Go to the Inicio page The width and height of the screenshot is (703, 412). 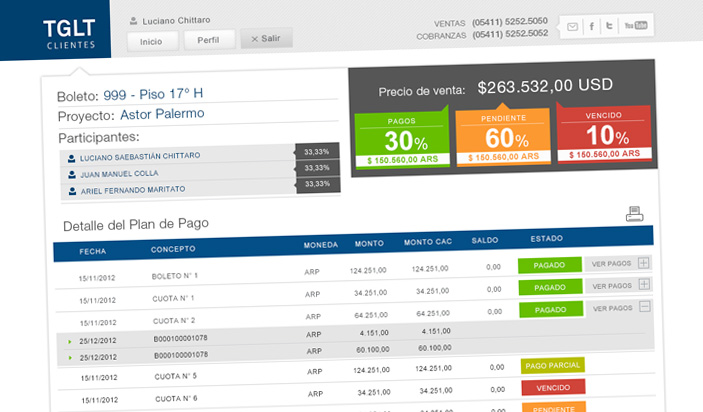point(152,41)
